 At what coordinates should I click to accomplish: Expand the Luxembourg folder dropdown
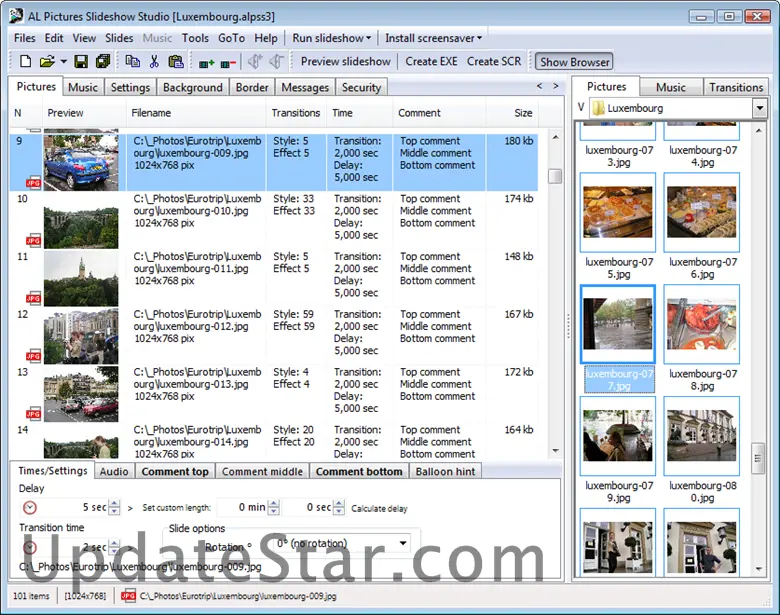tap(759, 108)
